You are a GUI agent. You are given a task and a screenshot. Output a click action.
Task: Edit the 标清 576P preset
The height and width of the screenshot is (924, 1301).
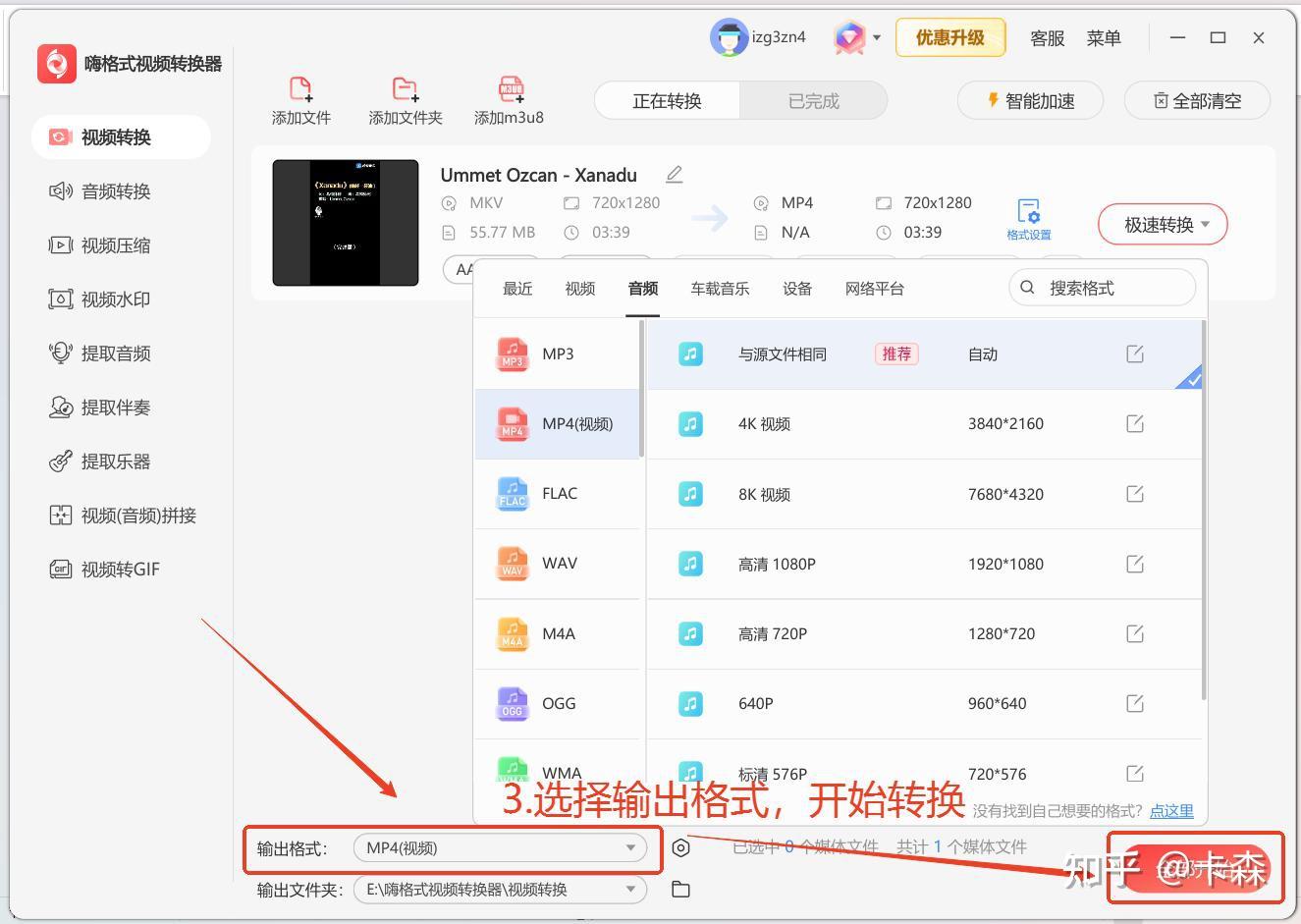1135,774
